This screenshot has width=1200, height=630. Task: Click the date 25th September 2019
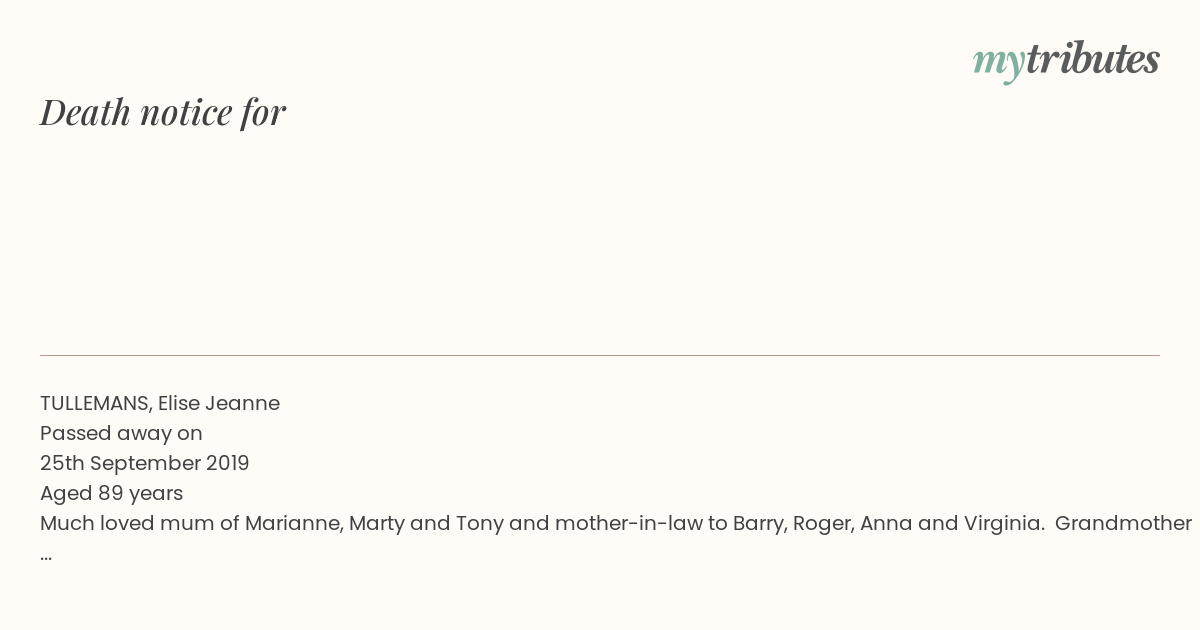click(x=145, y=464)
